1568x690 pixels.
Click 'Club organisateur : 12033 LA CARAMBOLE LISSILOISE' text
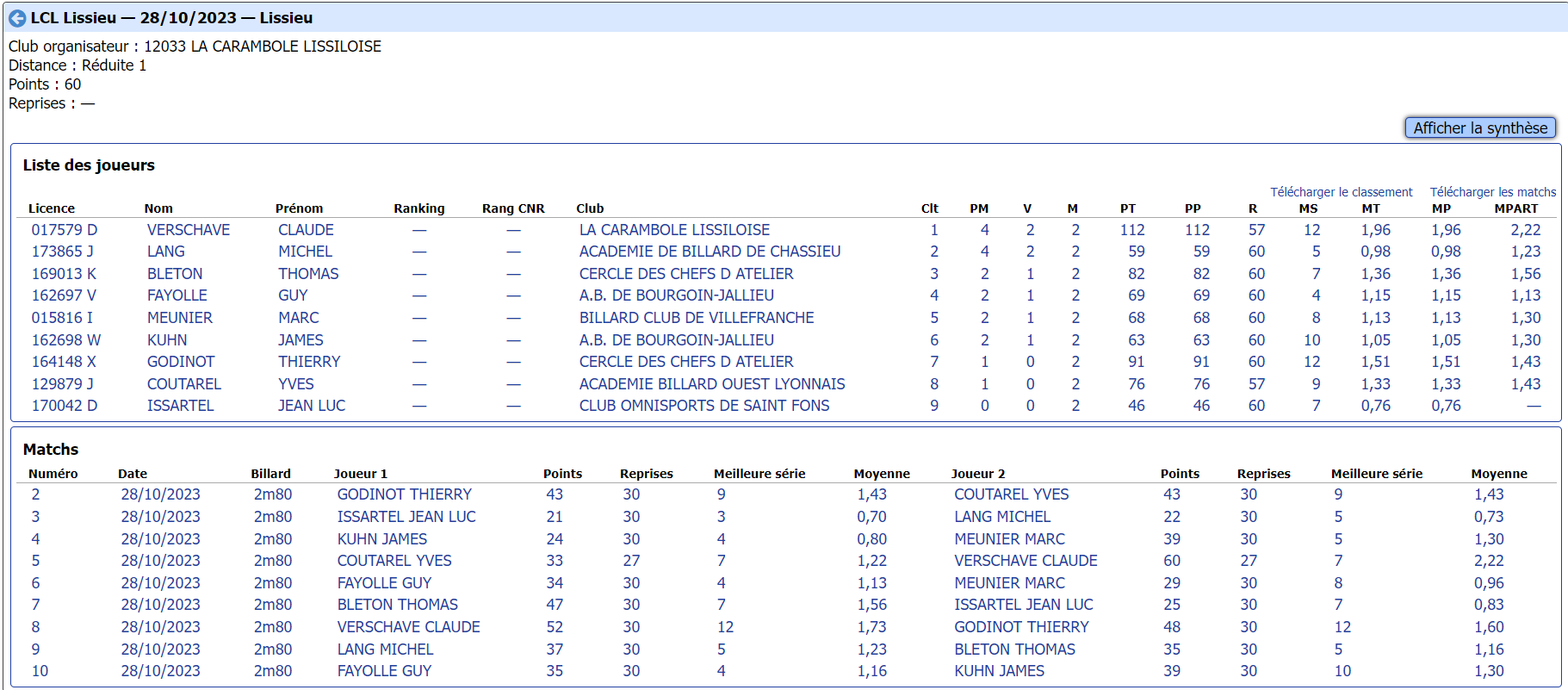click(195, 47)
